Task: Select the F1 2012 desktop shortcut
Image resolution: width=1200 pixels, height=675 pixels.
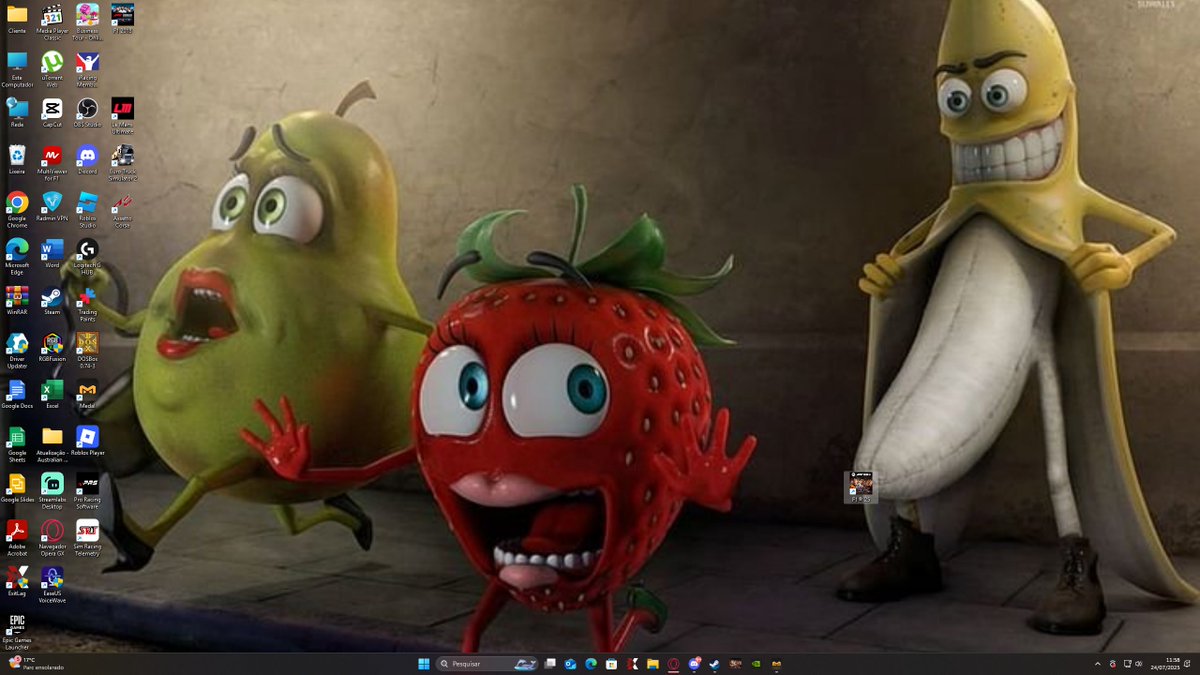Action: click(x=122, y=19)
